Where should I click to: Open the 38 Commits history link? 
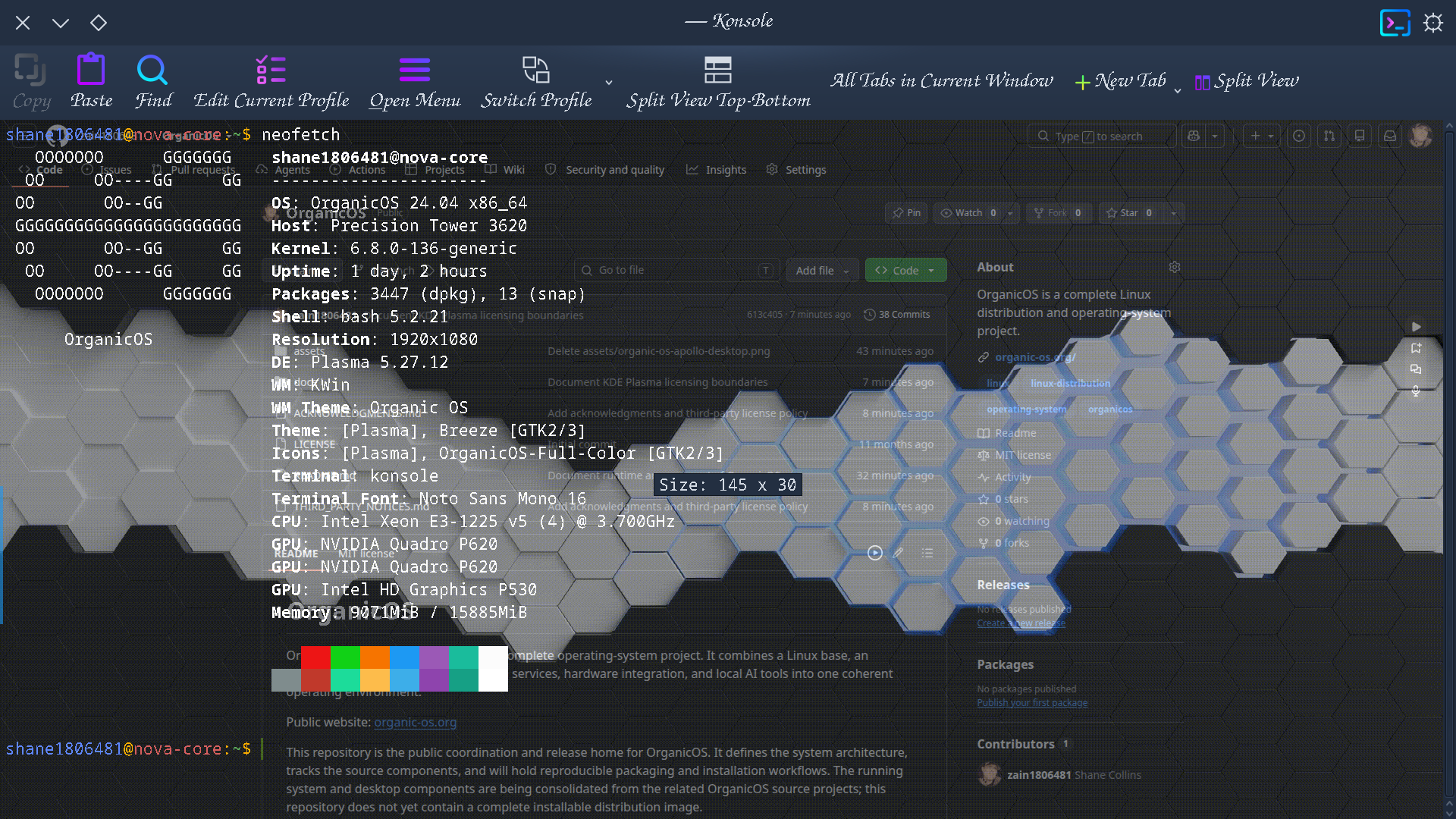click(897, 314)
